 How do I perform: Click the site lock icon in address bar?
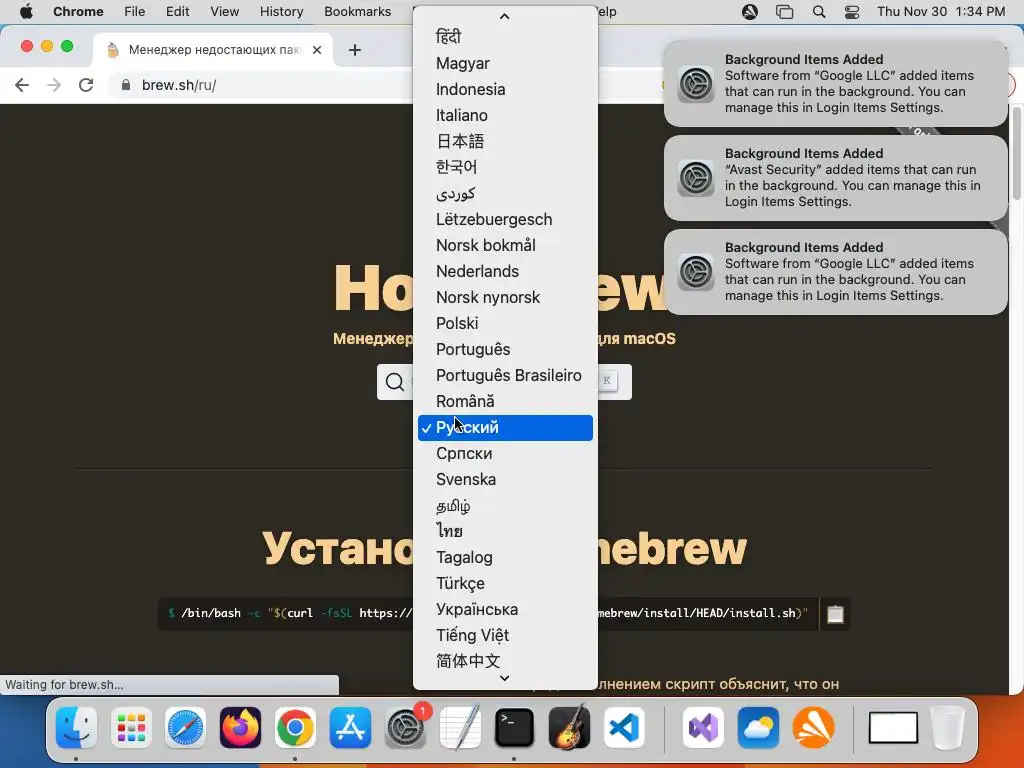point(126,85)
